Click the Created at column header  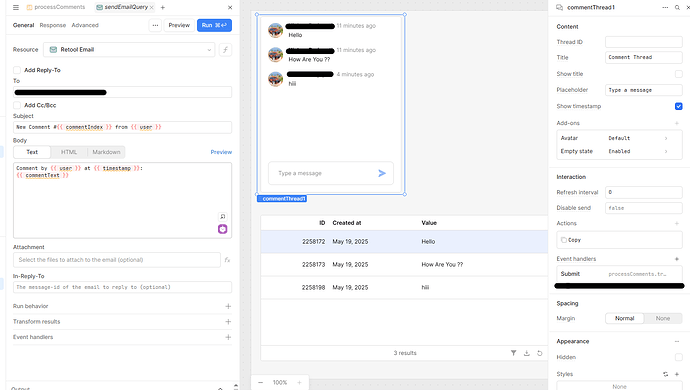pyautogui.click(x=347, y=223)
